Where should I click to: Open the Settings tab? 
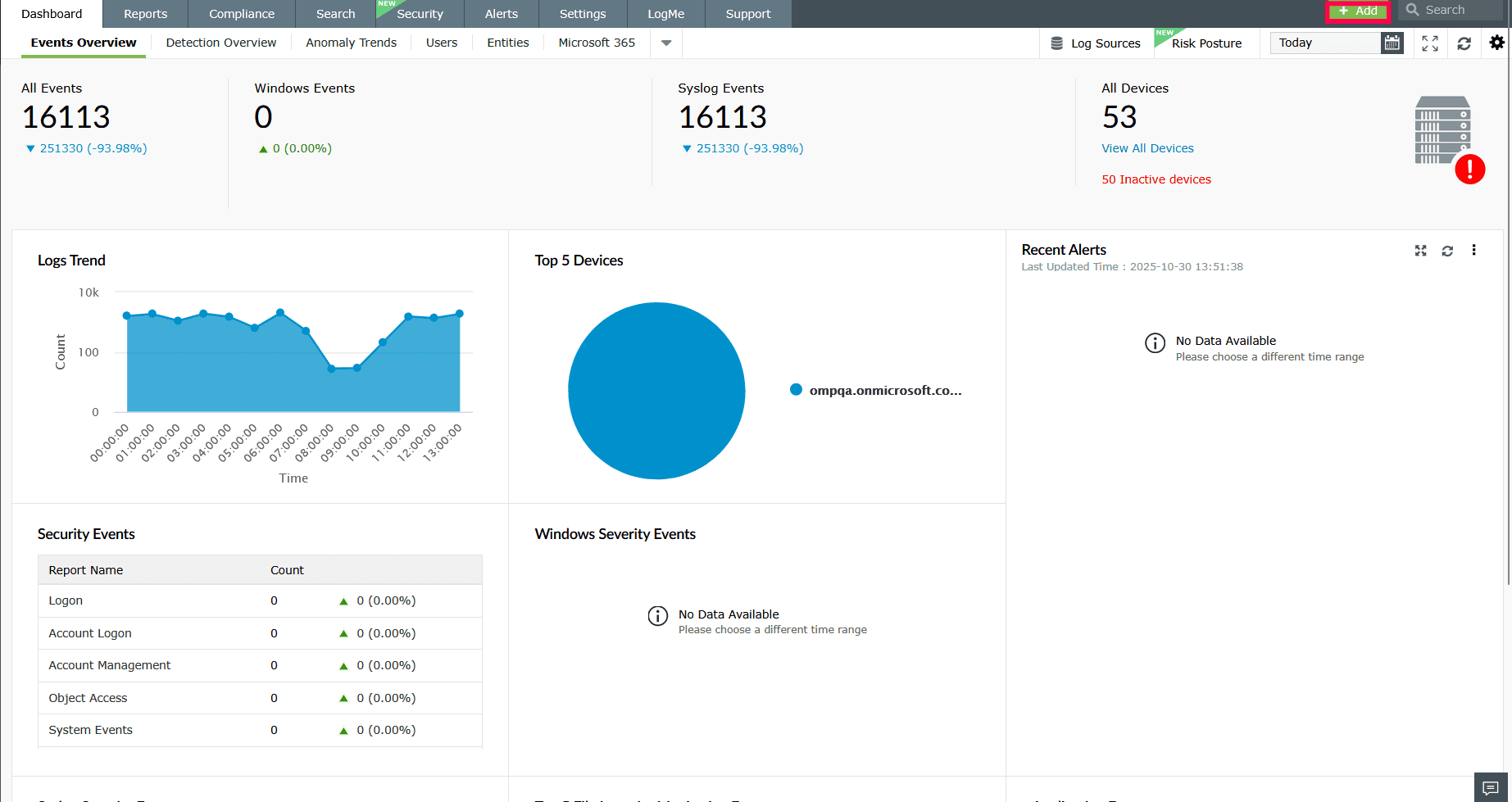pos(583,14)
